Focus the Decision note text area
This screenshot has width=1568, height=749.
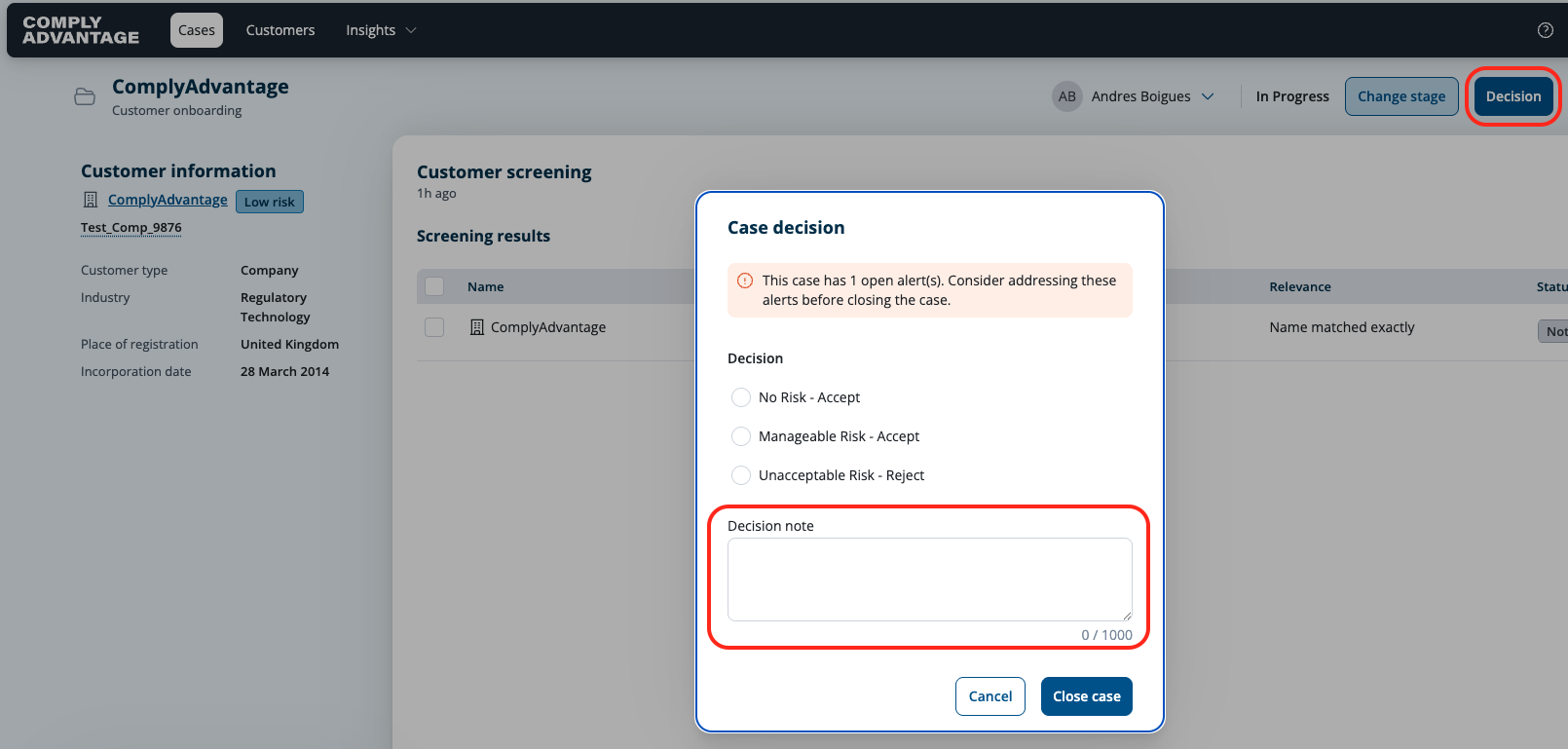click(930, 580)
